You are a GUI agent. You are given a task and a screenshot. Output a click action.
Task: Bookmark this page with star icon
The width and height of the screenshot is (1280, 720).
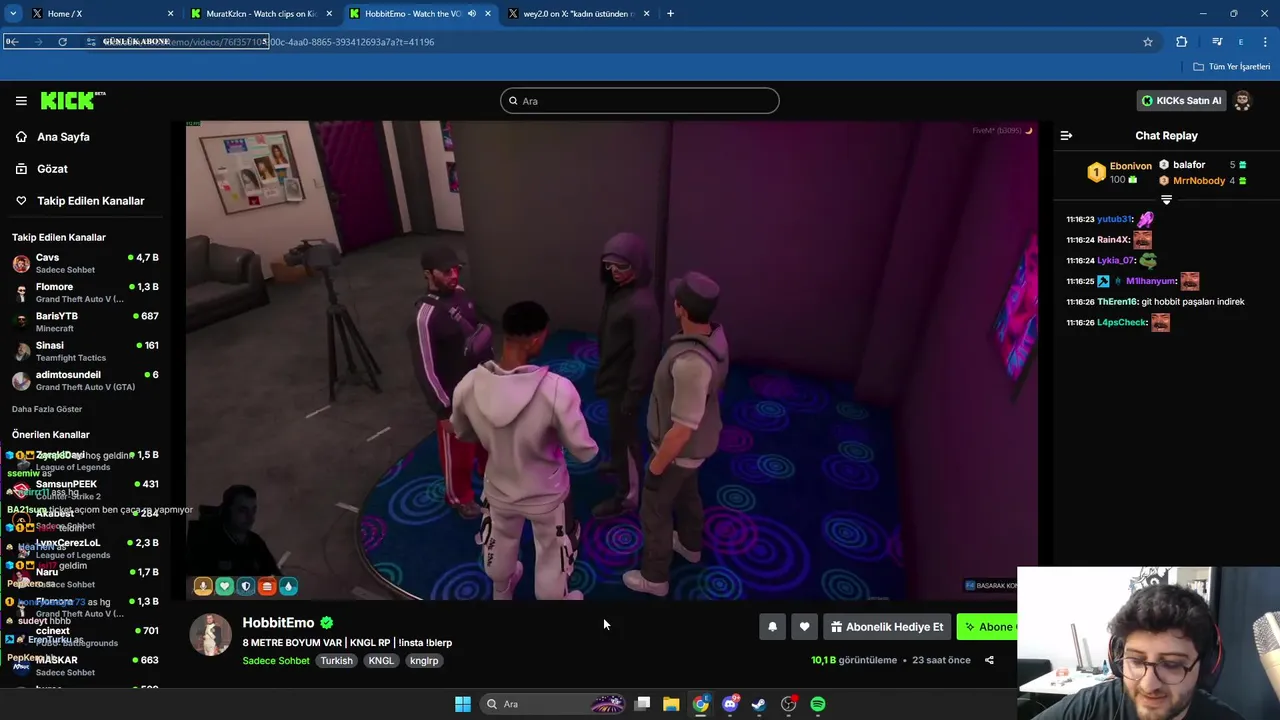pos(1148,42)
